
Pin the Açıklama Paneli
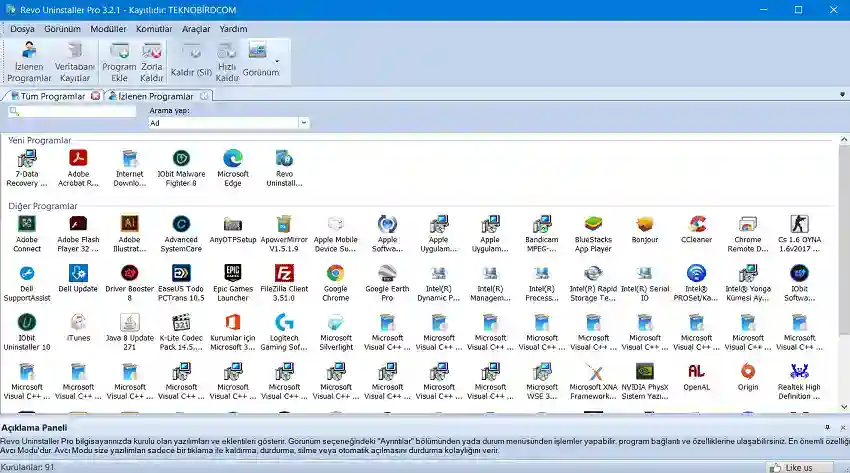[x=827, y=427]
